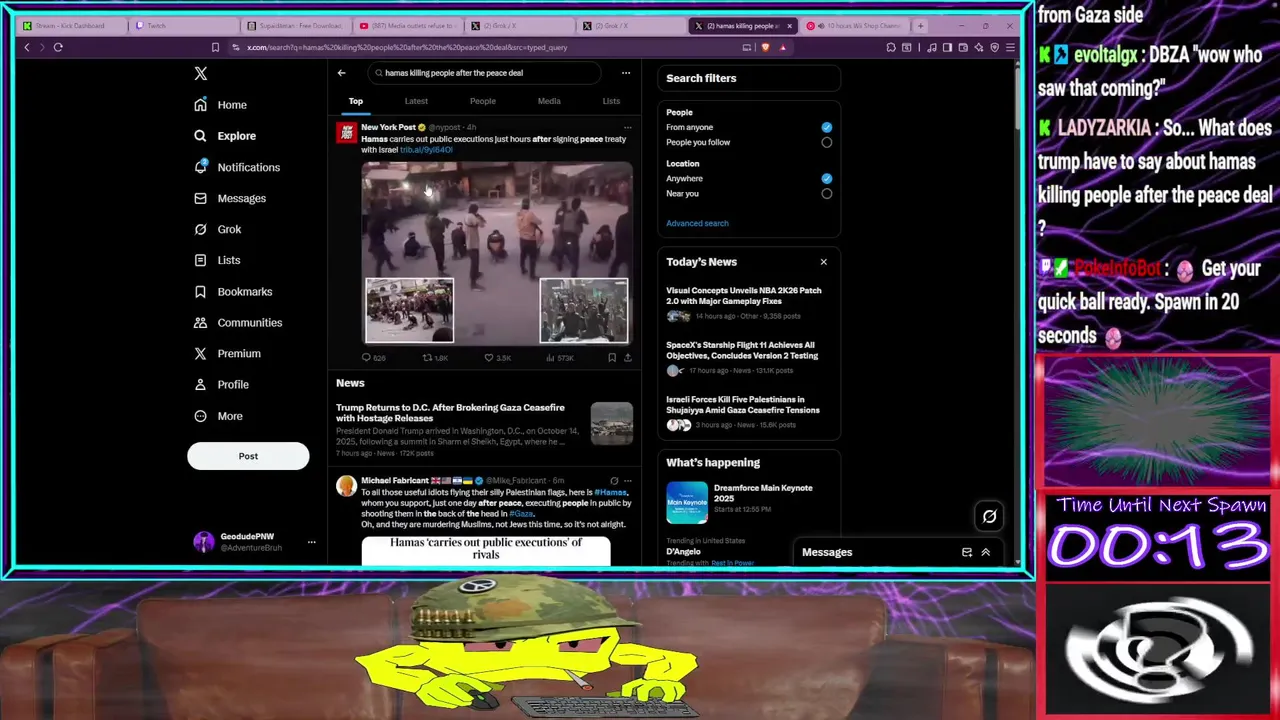
Task: Open the More menu in the sidebar
Action: coord(218,416)
